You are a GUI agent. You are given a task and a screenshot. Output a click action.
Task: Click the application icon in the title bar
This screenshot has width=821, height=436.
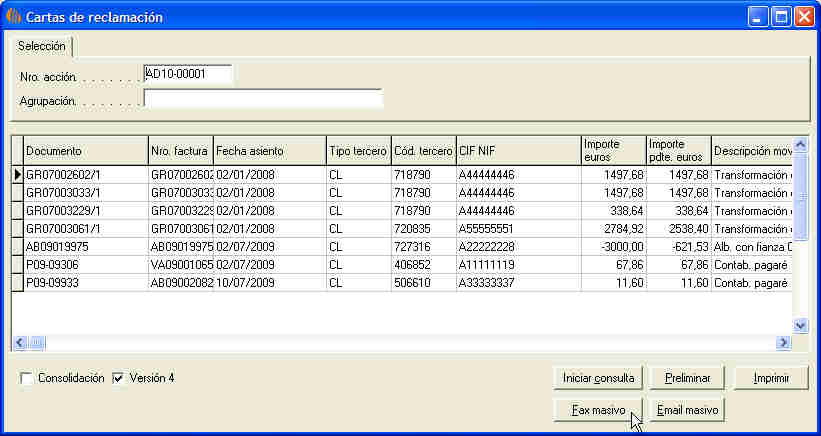(13, 17)
